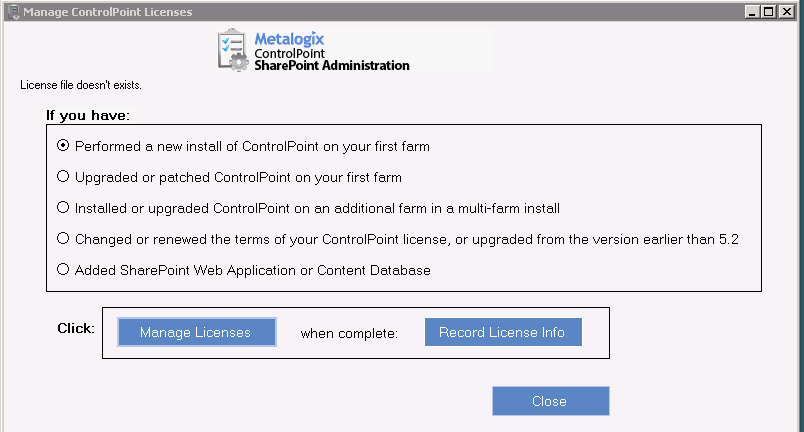Click the 'License file doesn't exists.' message
Screen dimensions: 804x432
(x=81, y=85)
